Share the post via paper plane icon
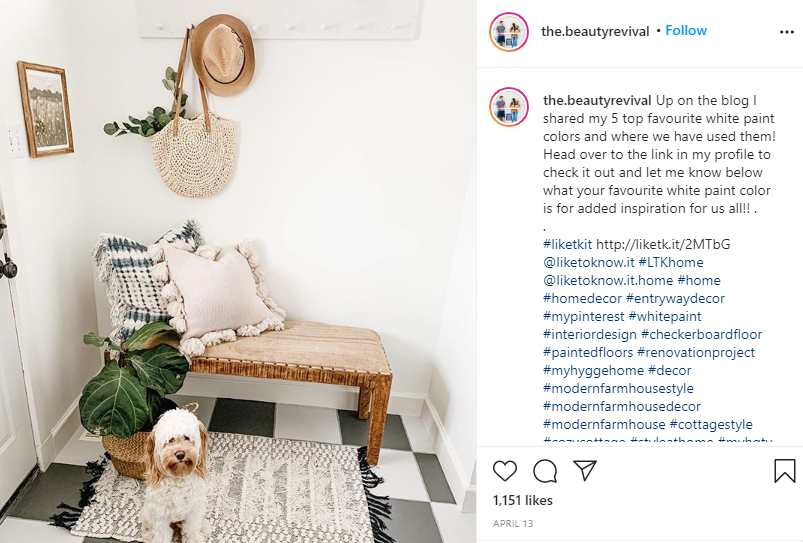 585,470
